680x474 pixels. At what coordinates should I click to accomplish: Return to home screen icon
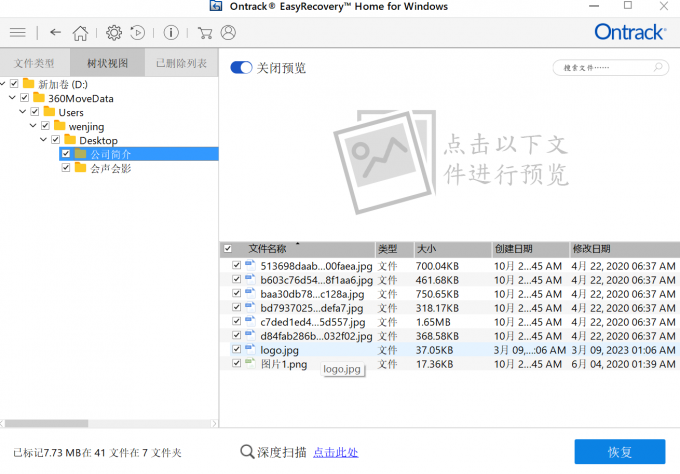click(80, 33)
